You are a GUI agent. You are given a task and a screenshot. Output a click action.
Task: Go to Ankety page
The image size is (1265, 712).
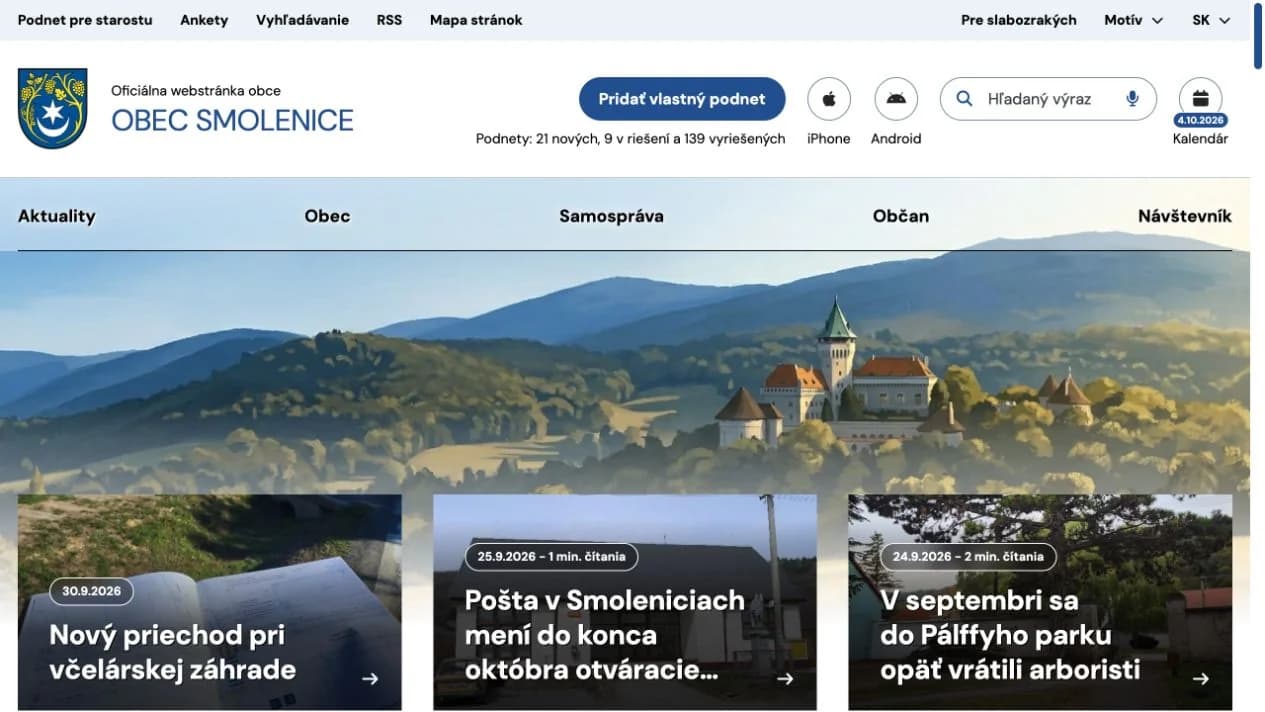pos(204,20)
